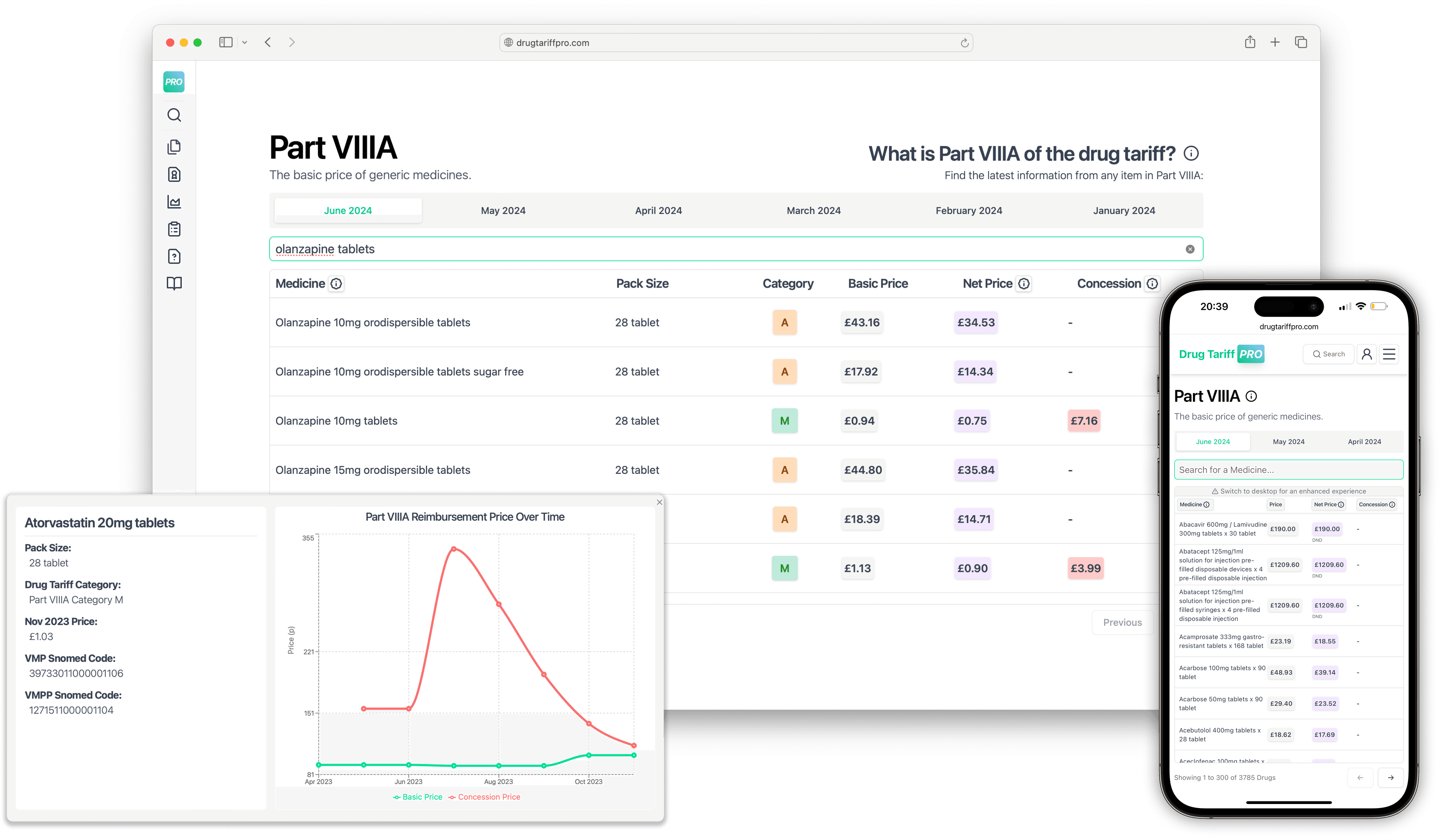1442x840 pixels.
Task: Open search from the sidebar magnifier icon
Action: click(174, 115)
